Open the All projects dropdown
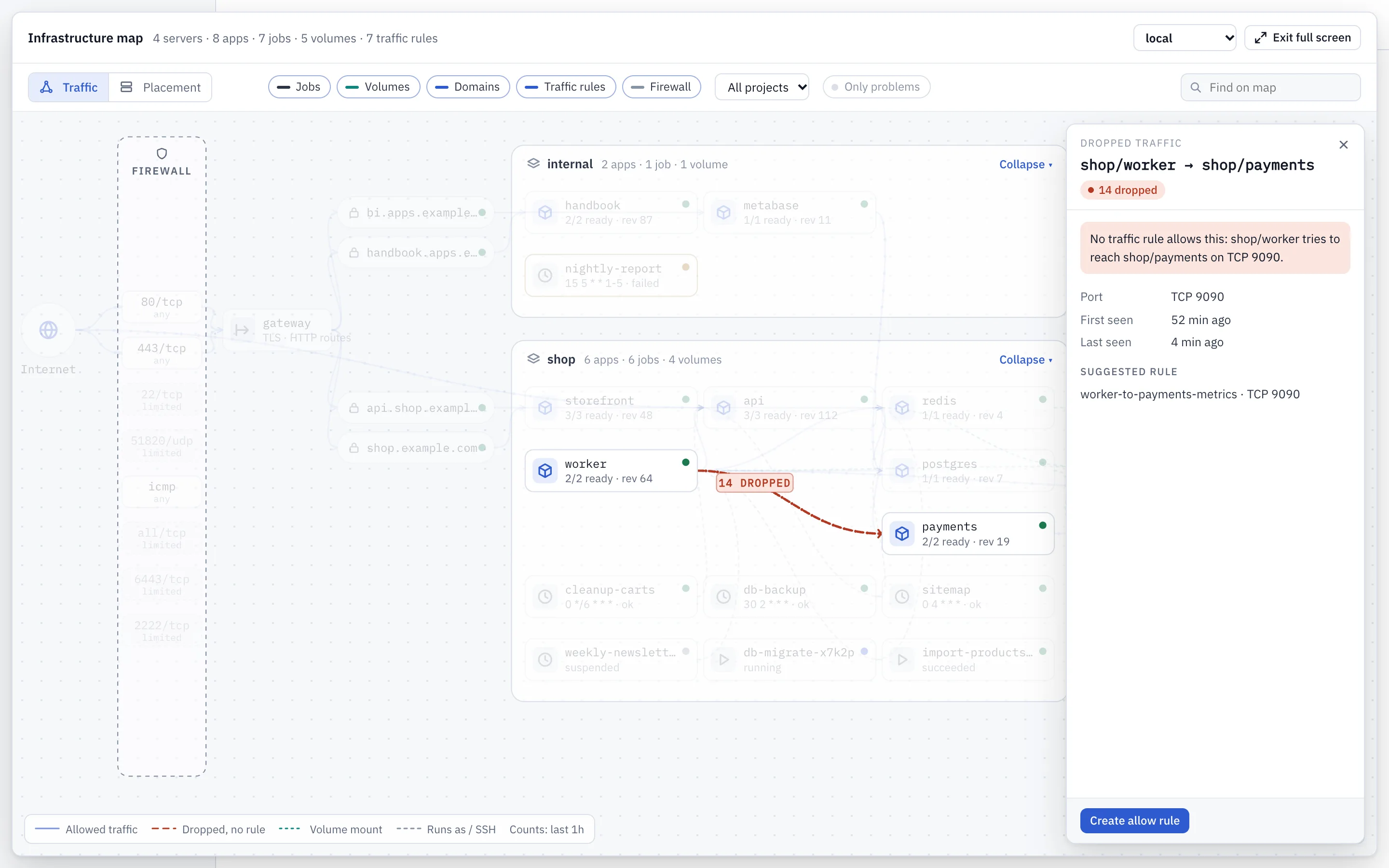Viewport: 1389px width, 868px height. [x=762, y=87]
